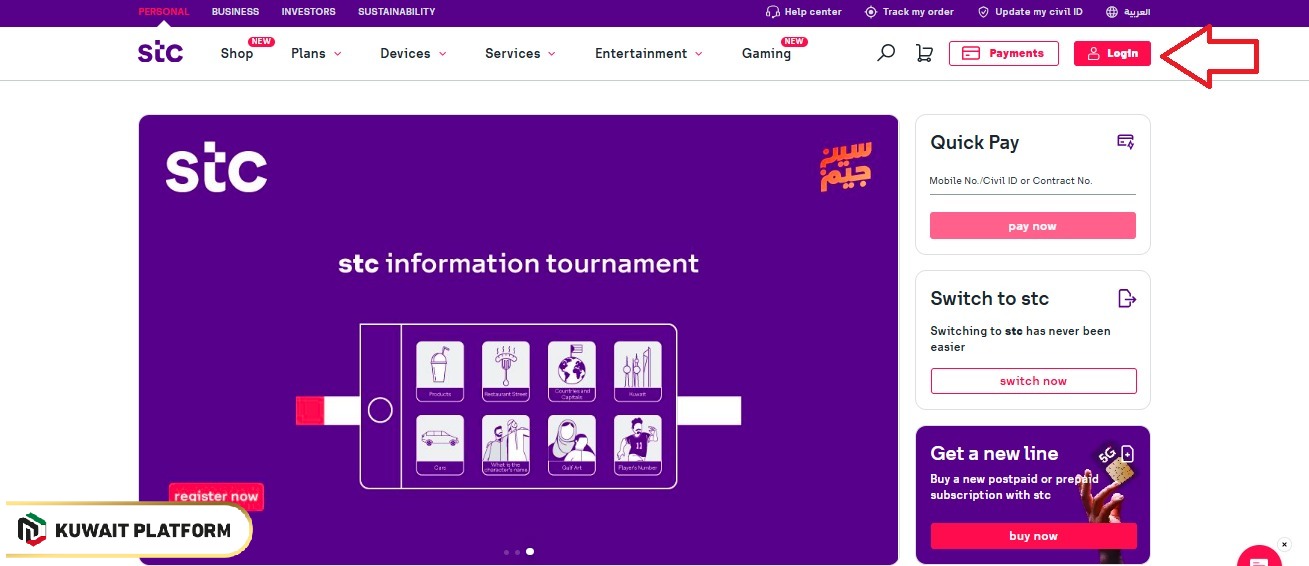This screenshot has height=566, width=1309.
Task: Click the Payments button
Action: (x=1003, y=53)
